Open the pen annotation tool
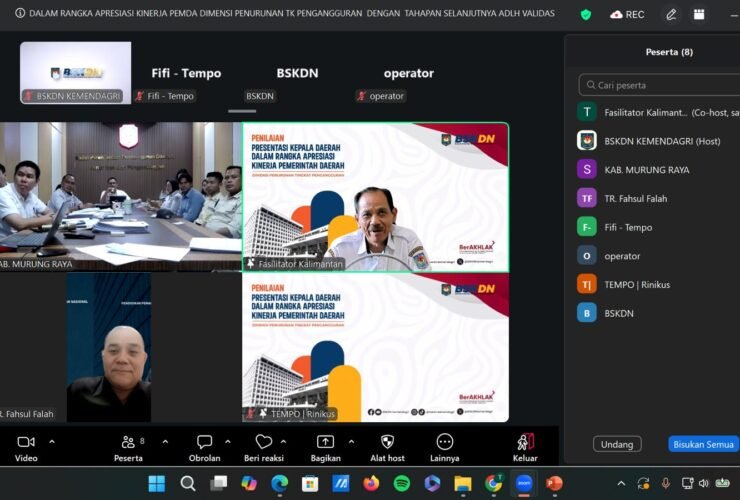 click(671, 14)
